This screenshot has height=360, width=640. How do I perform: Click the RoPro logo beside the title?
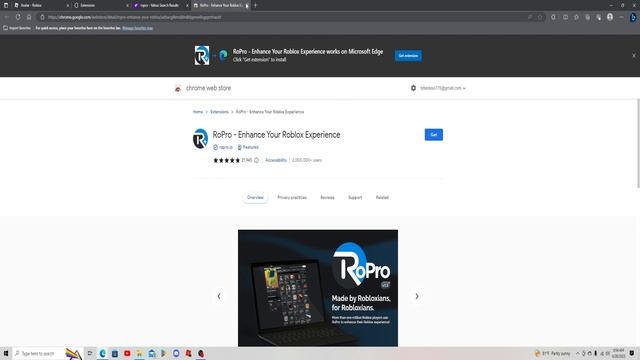point(200,139)
